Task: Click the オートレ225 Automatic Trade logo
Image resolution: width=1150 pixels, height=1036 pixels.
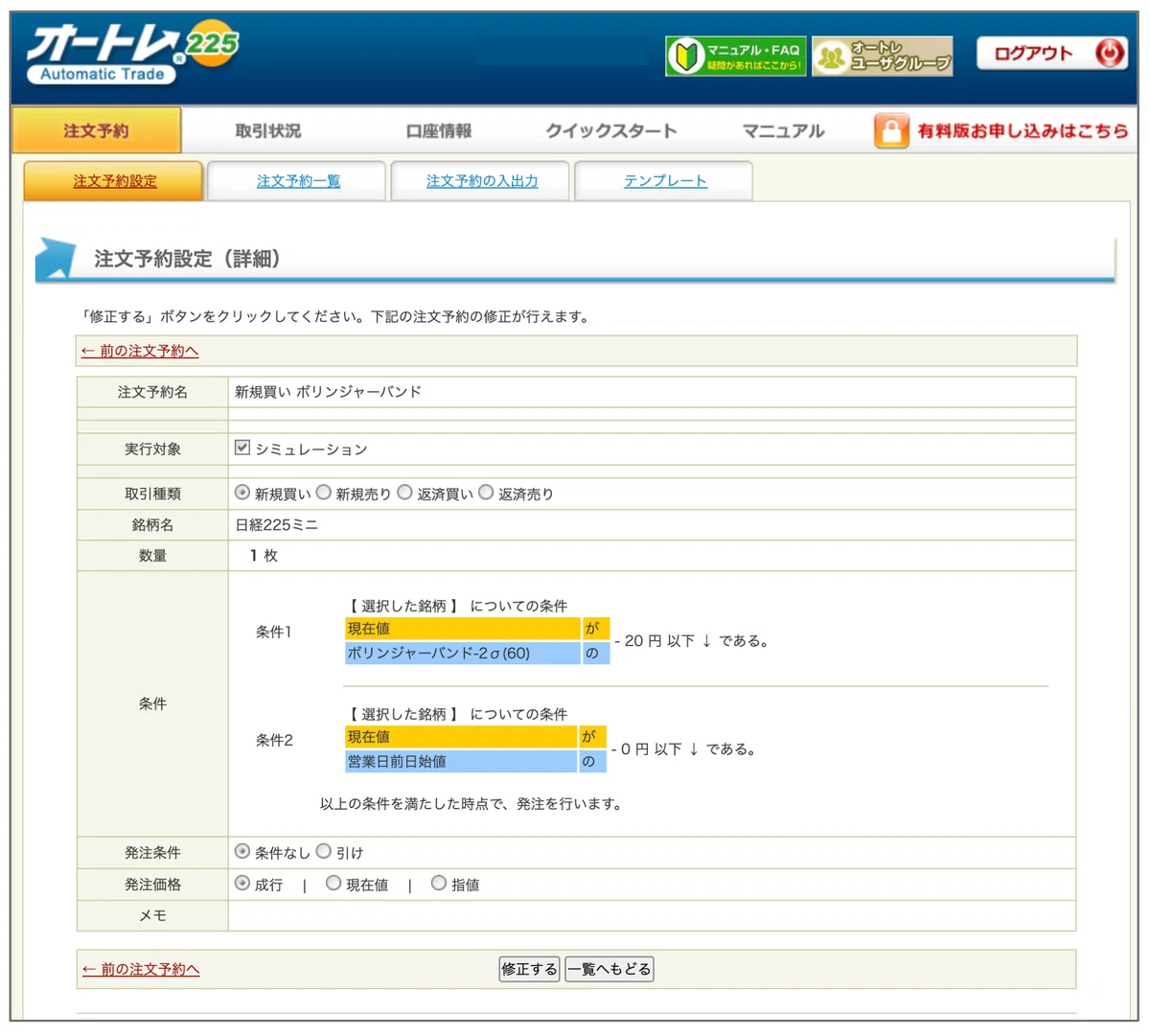Action: 132,54
